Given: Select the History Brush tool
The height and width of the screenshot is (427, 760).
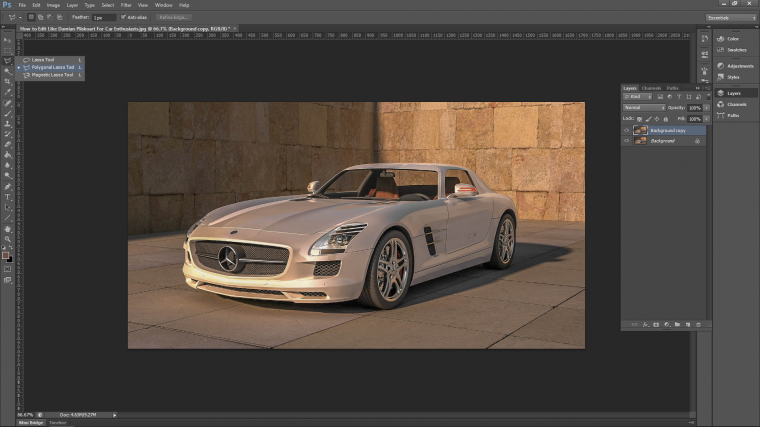Looking at the screenshot, I should (7, 134).
